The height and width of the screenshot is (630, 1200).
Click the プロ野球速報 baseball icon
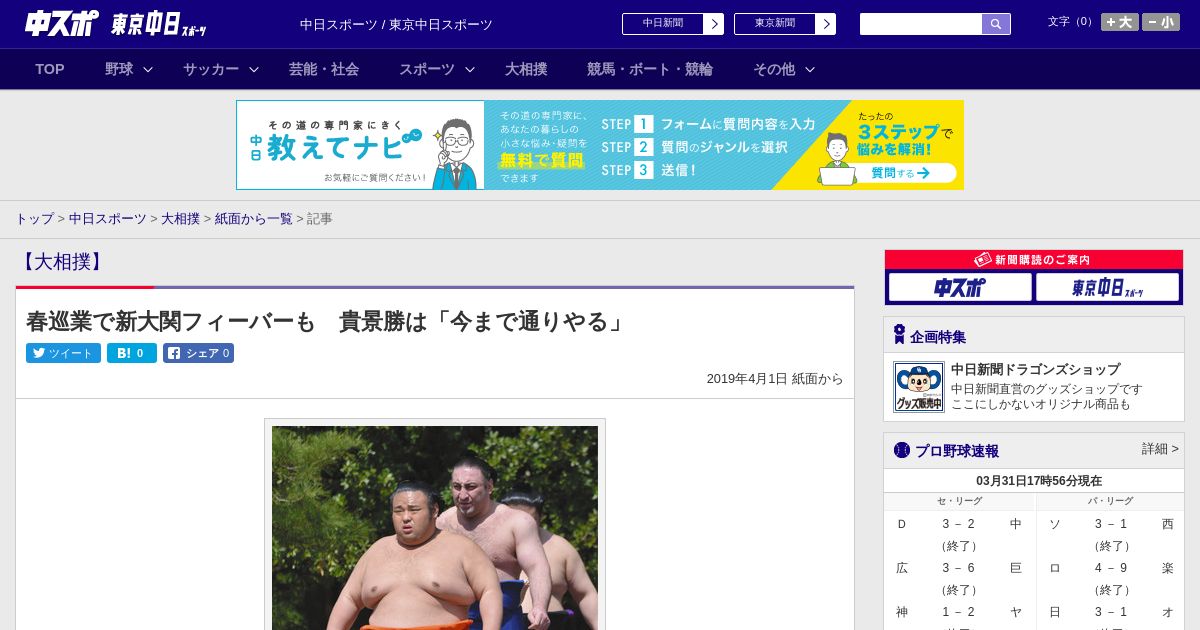[902, 450]
